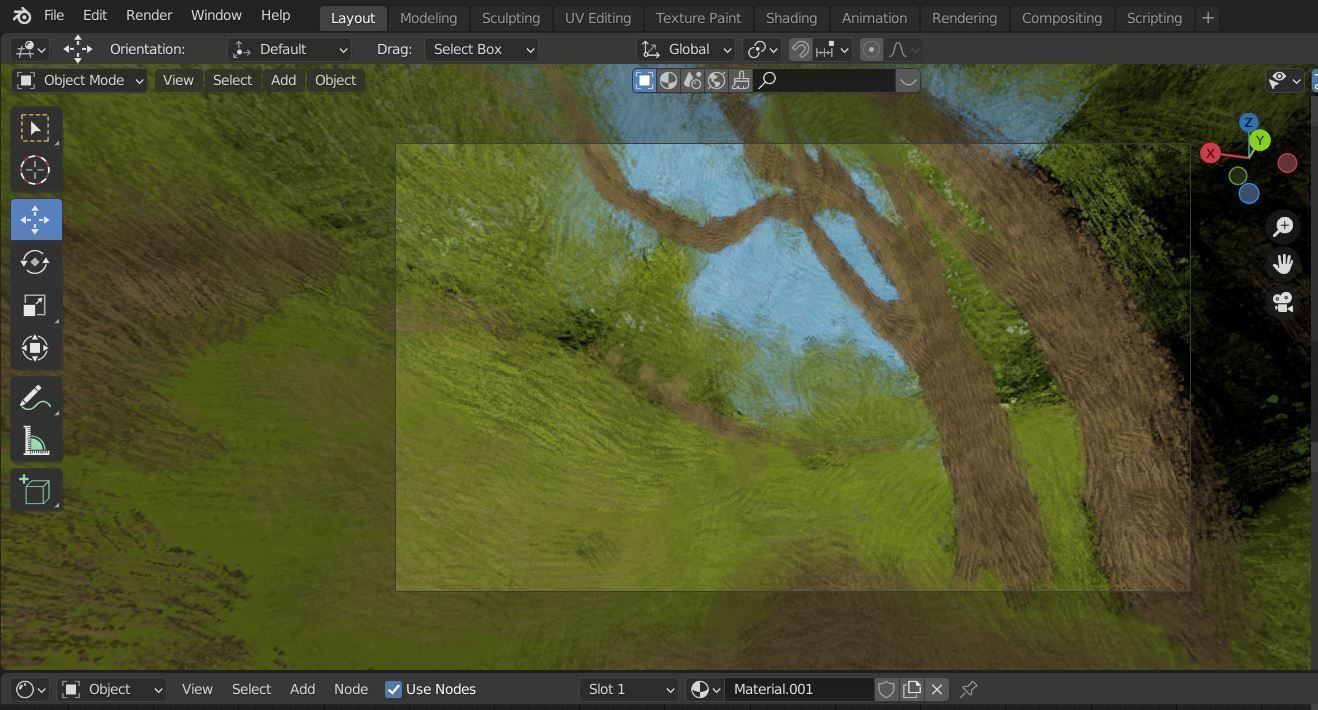The width and height of the screenshot is (1318, 710).
Task: Switch to the Texture Paint workspace tab
Action: [698, 18]
